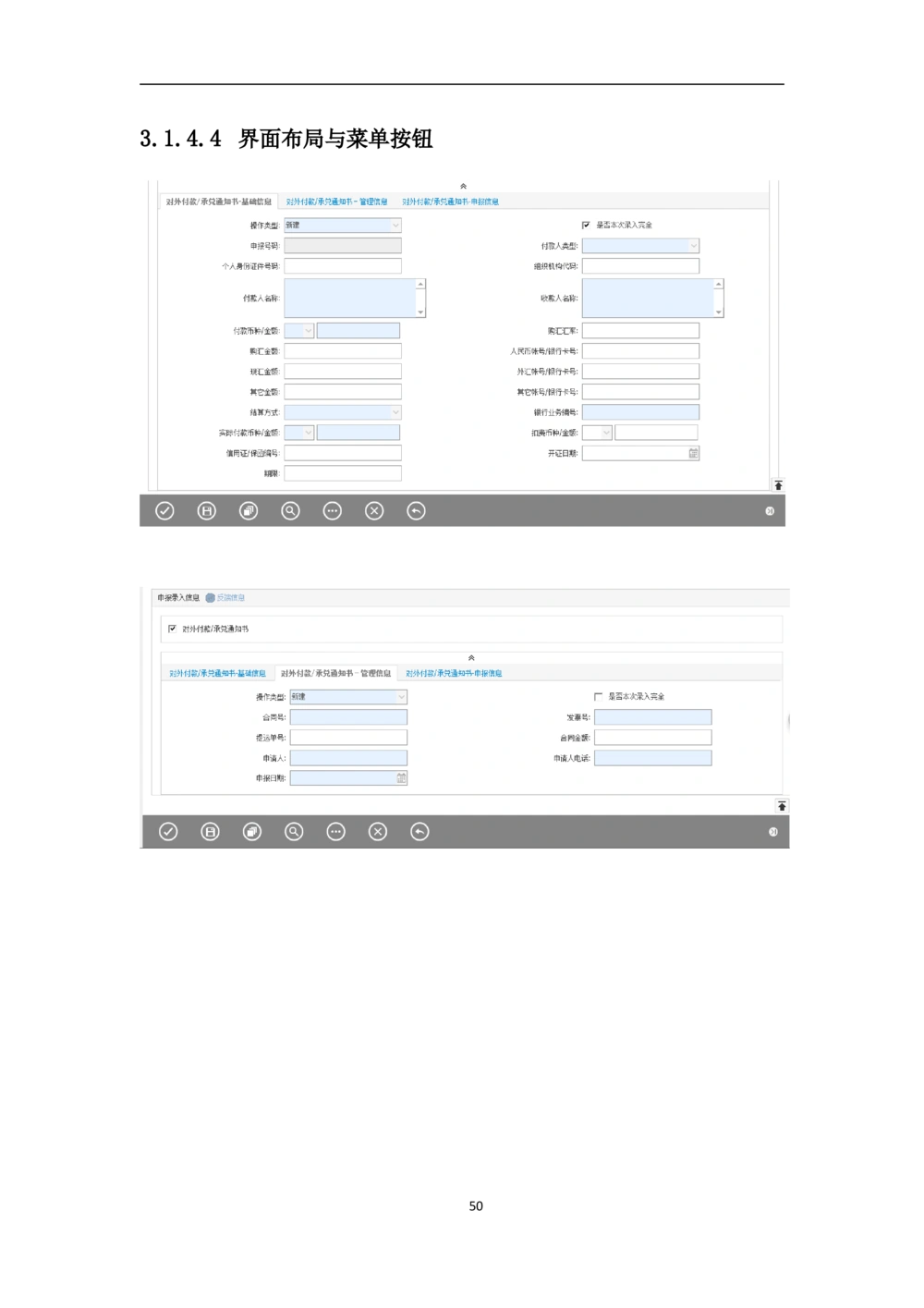Screen dimensions: 924x1308
Task: Click the back arrow icon below the 基础信息 form
Action: click(417, 511)
